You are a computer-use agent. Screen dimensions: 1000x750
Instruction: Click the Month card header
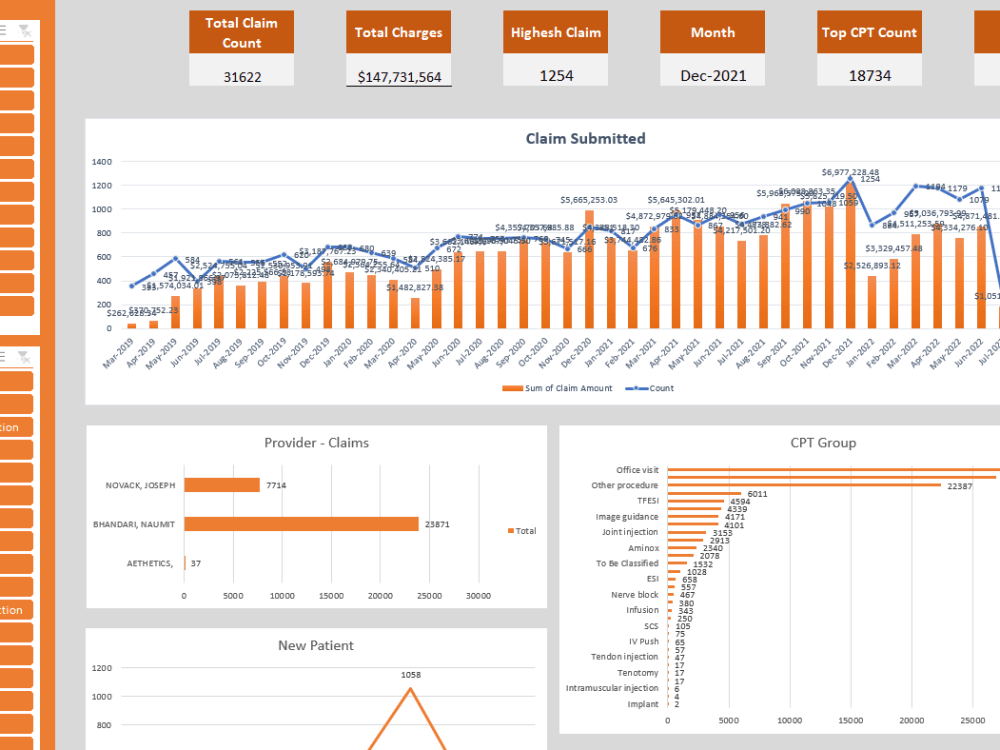pos(712,32)
